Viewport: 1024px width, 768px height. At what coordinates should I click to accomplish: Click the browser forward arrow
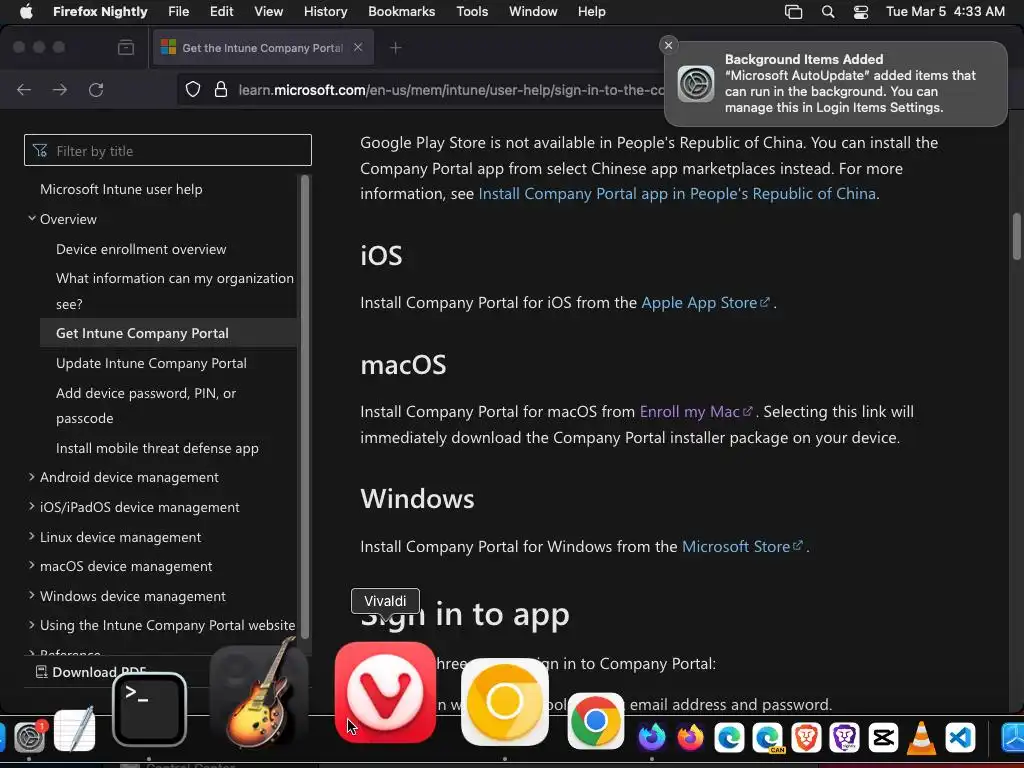(60, 89)
